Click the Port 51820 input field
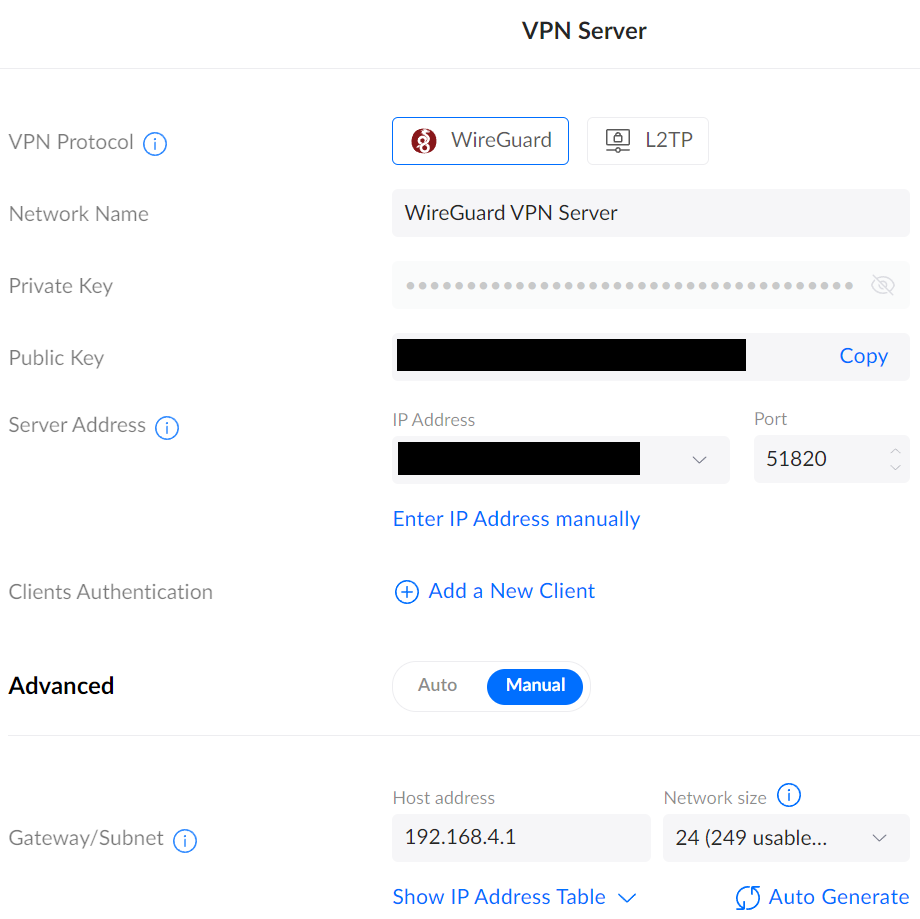The image size is (920, 919). click(x=831, y=459)
